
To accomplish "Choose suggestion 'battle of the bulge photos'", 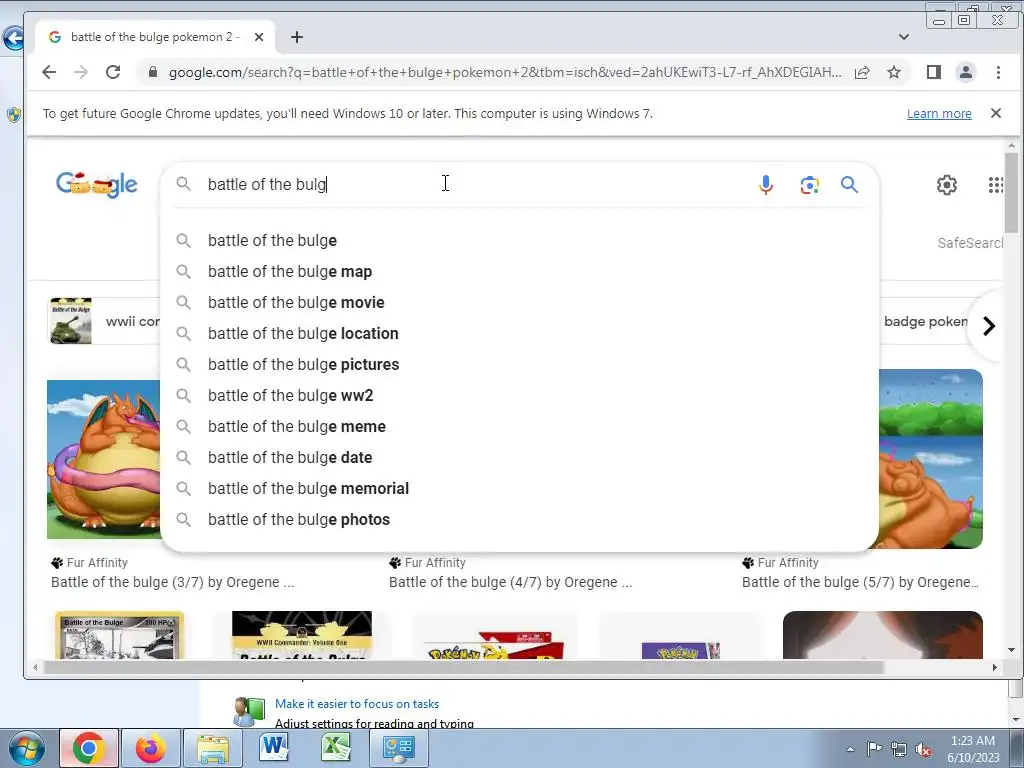I will click(519, 520).
